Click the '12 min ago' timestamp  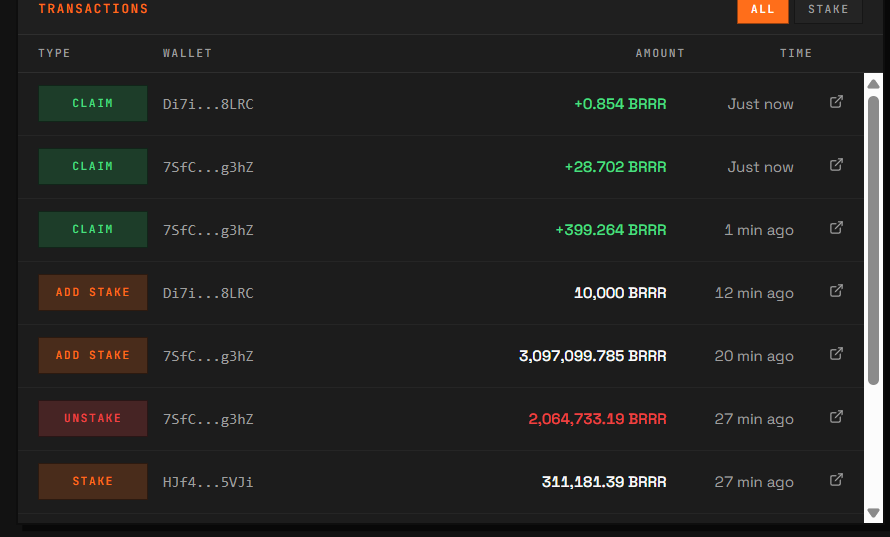point(754,293)
